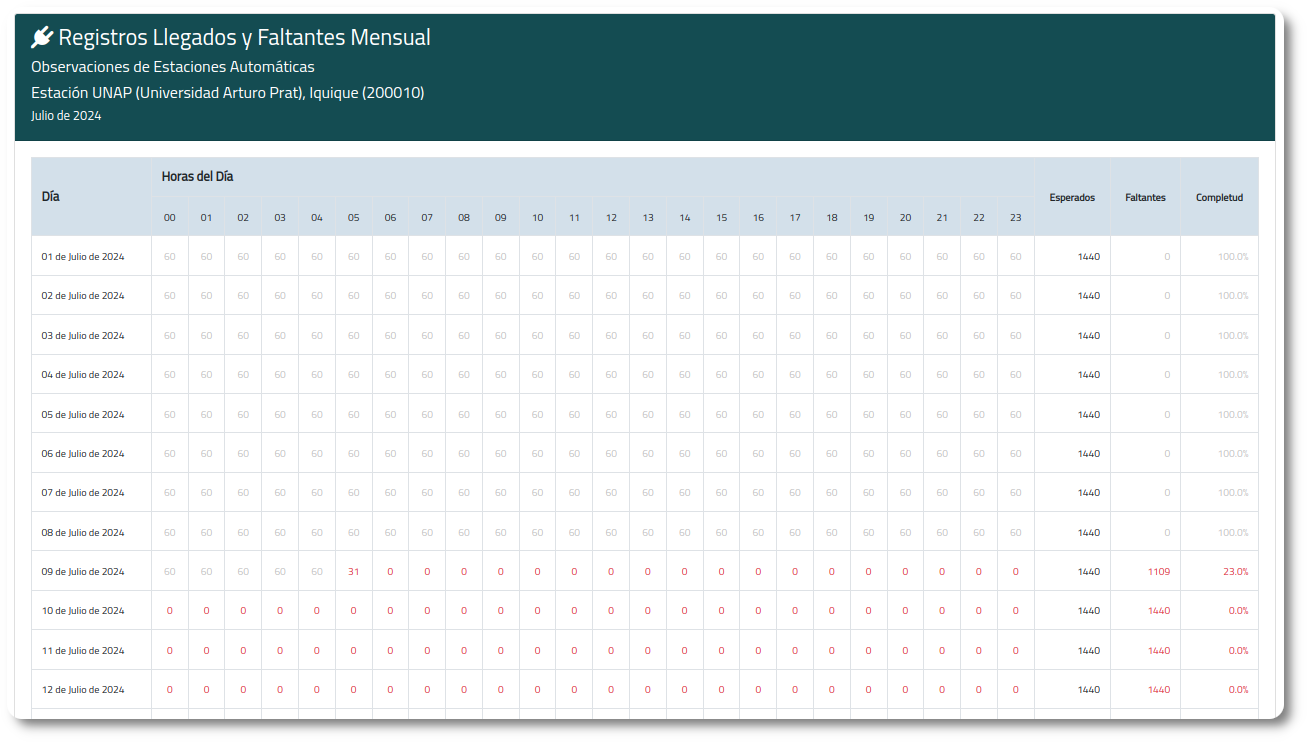Screen dimensions: 1307x742
Task: Select the row label '10 de Julio de 2024'
Action: [83, 611]
